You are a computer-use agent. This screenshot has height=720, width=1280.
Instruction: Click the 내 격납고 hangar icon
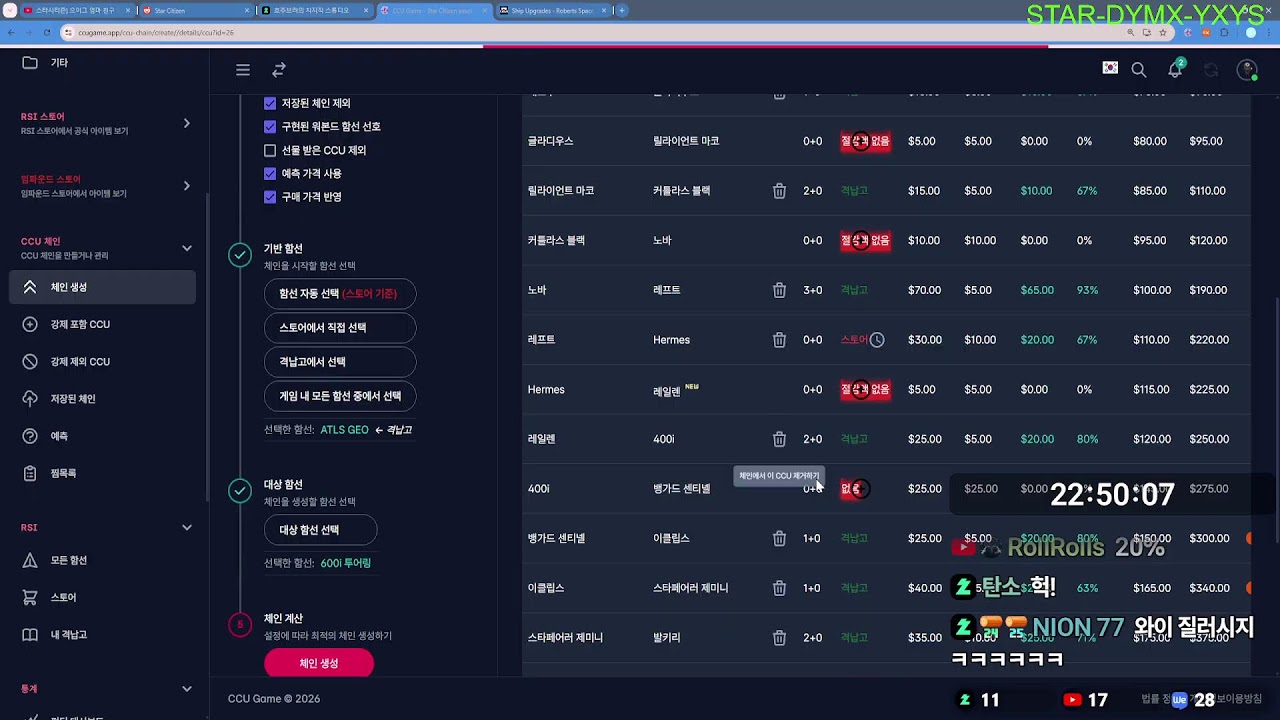(x=30, y=635)
